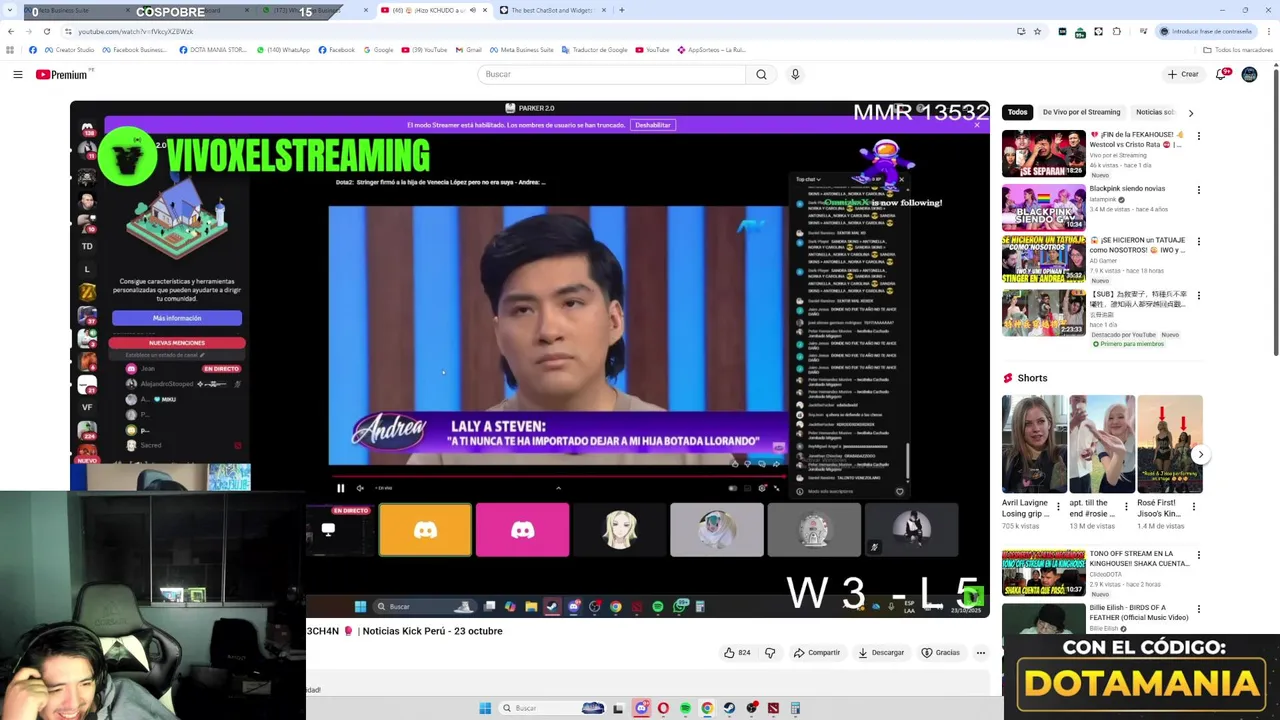
Task: Open options for Avril Lavigne short
Action: pos(1059,507)
